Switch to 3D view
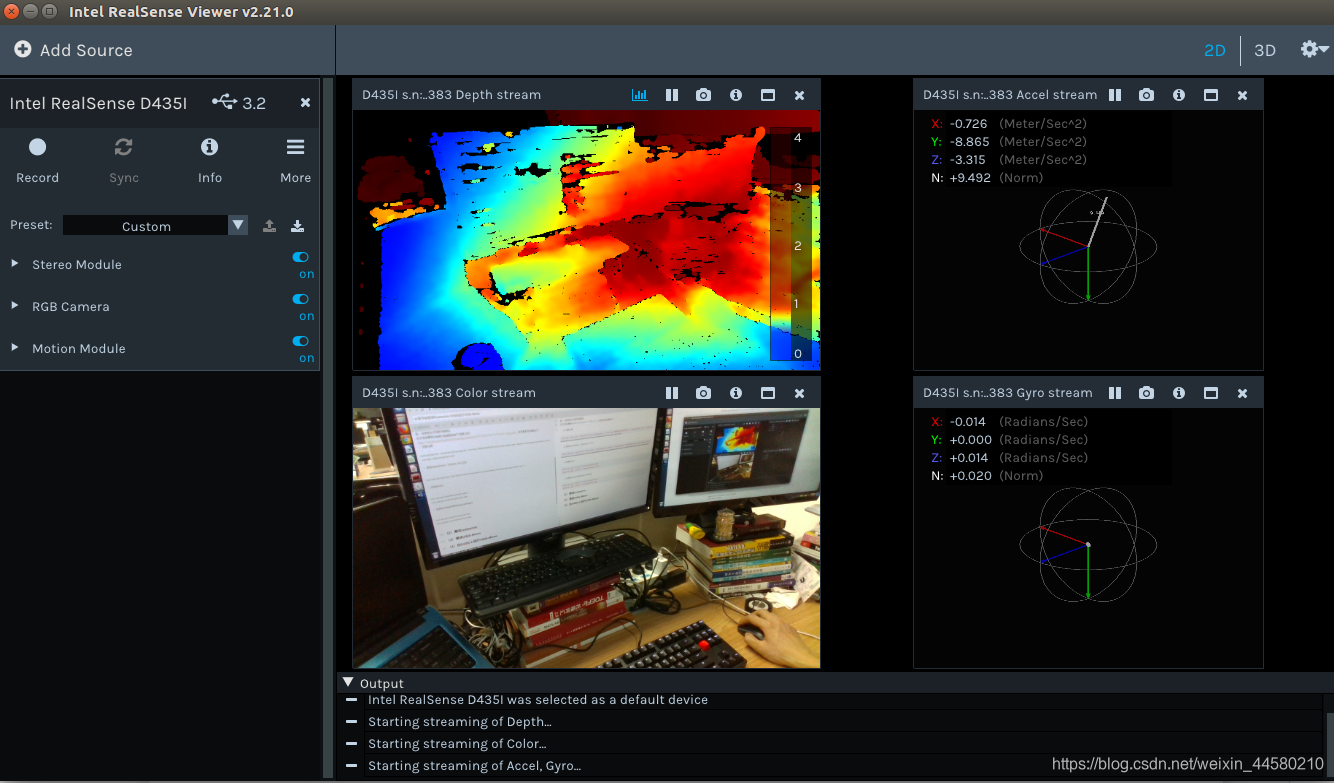This screenshot has height=783, width=1334. (1264, 50)
